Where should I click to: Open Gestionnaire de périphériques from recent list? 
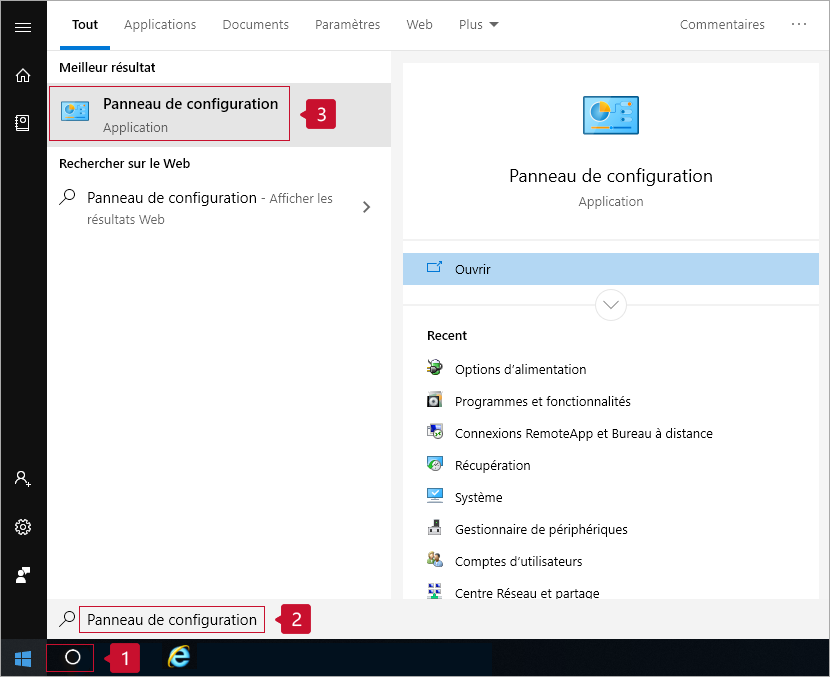click(541, 529)
